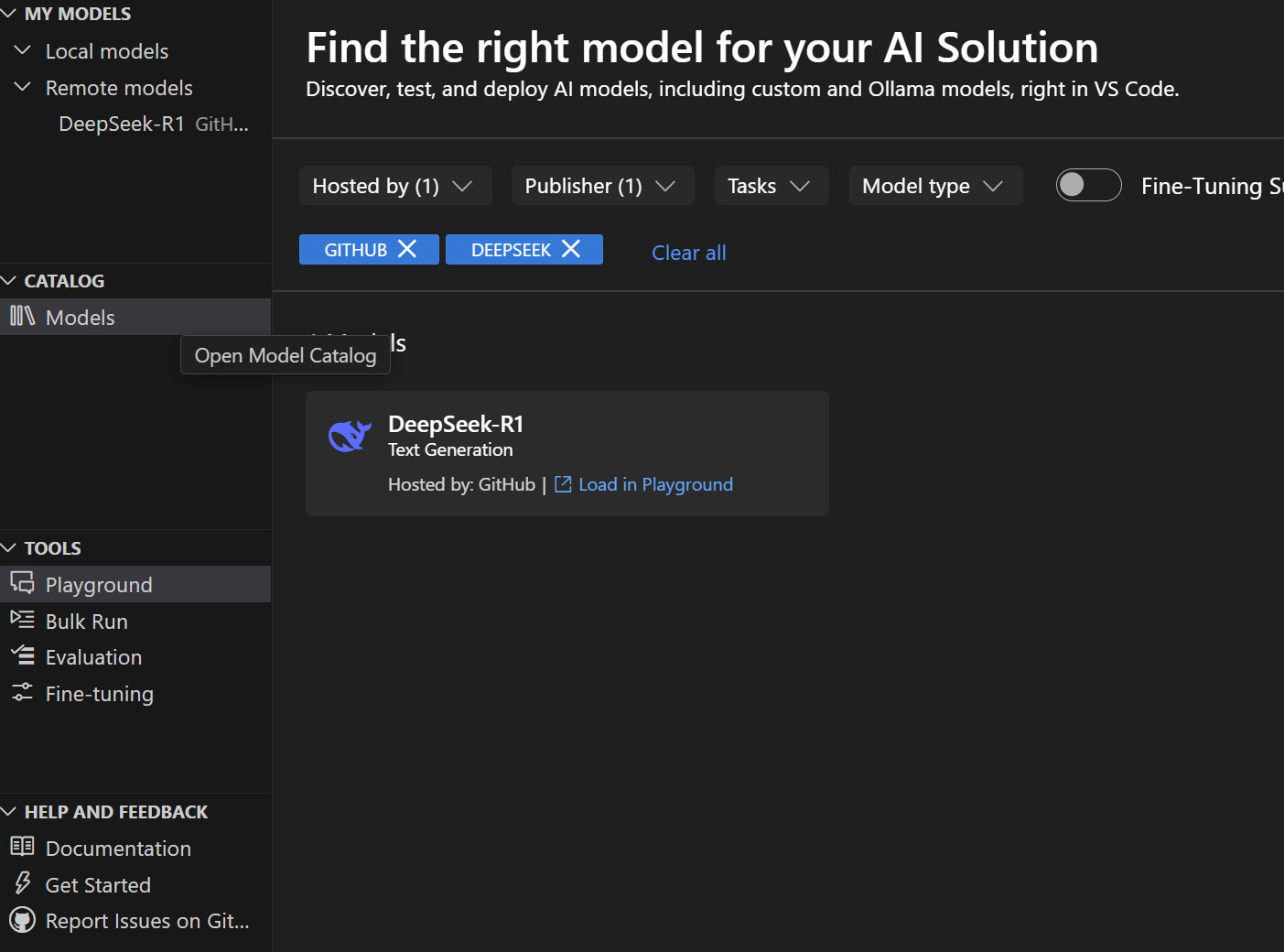Open the Get Started entry
1284x952 pixels.
pos(135,884)
